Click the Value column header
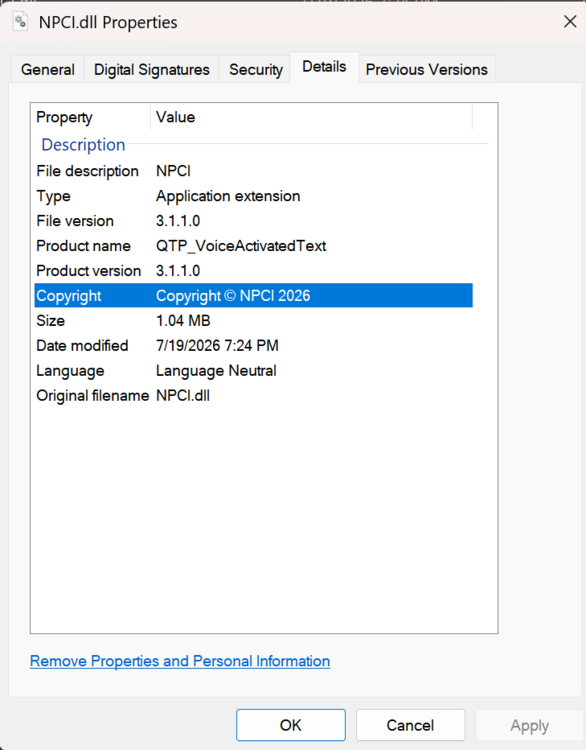This screenshot has width=586, height=750. [x=311, y=117]
